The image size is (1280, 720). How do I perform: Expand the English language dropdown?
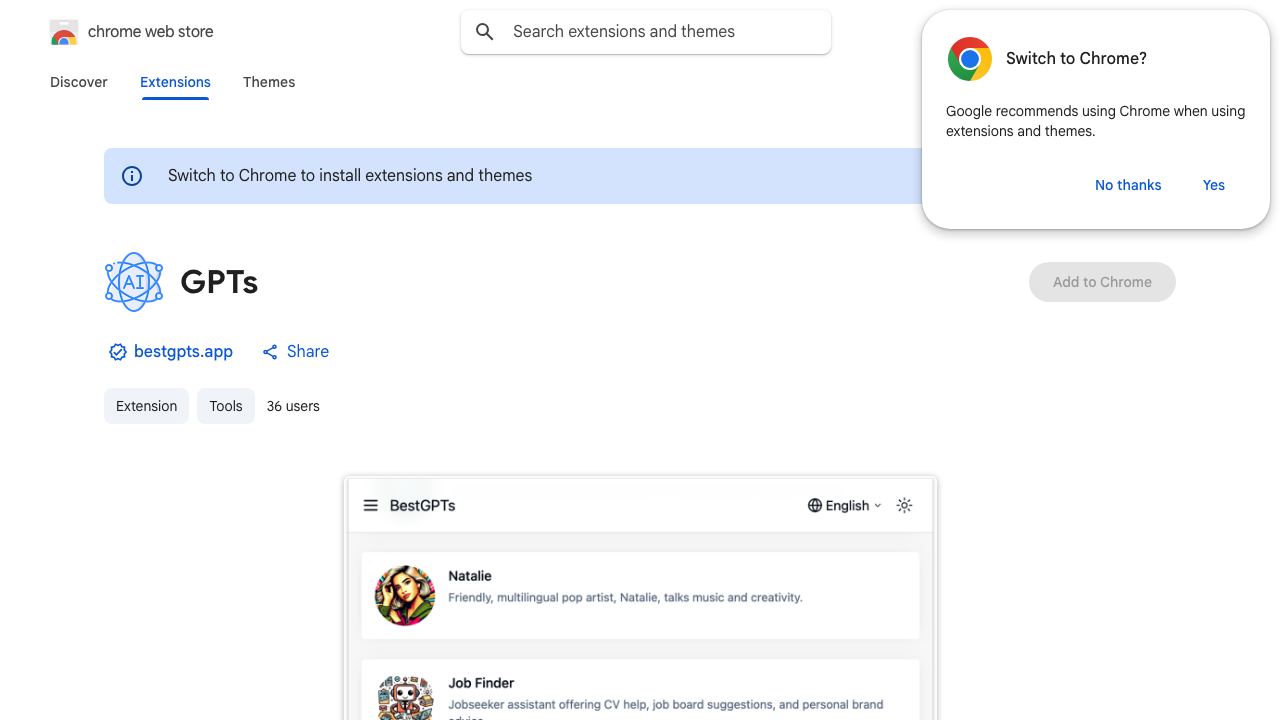[x=846, y=505]
